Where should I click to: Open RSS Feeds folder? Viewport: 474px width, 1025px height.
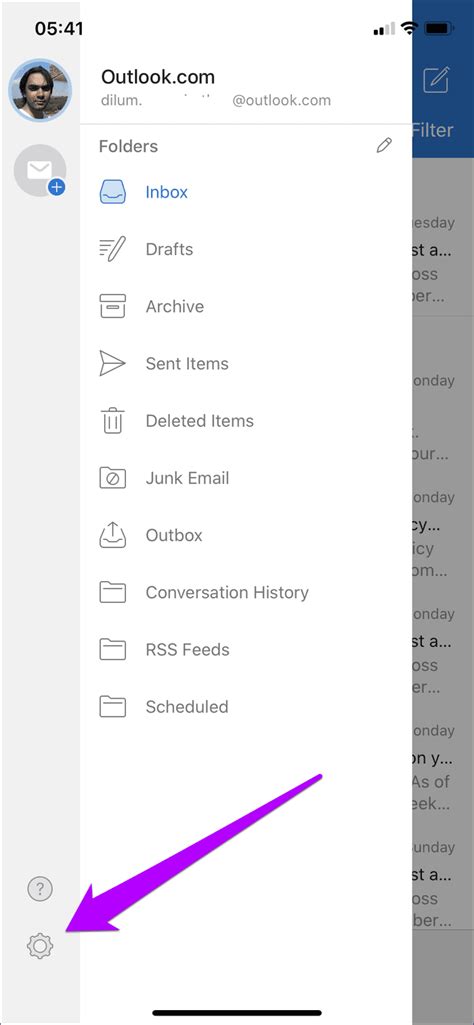tap(246, 650)
